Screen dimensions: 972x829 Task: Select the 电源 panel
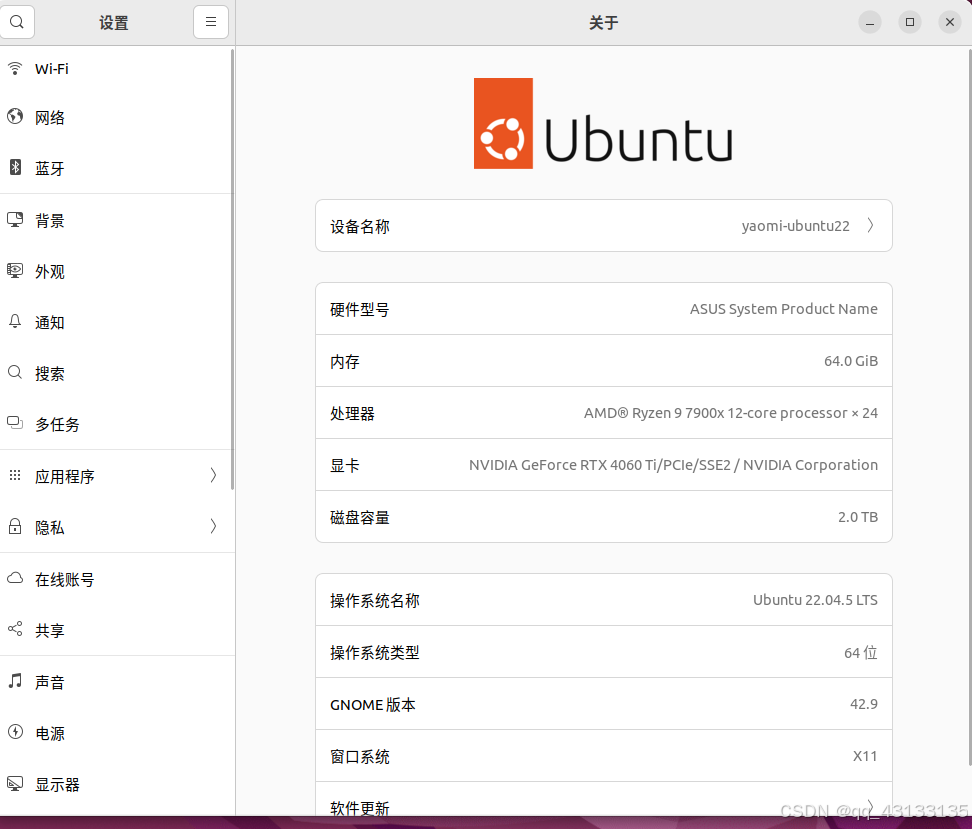117,733
